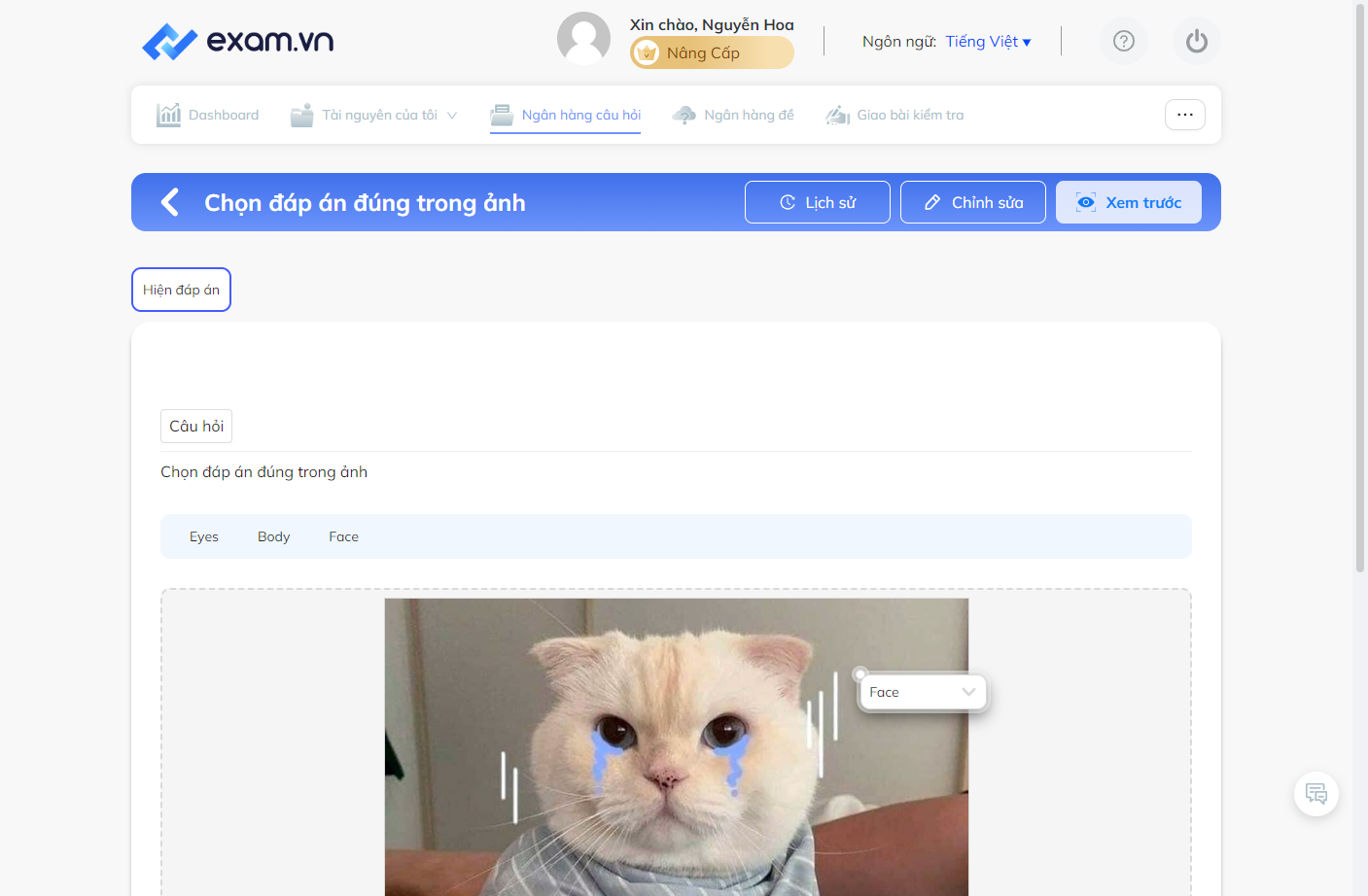1368x896 pixels.
Task: Select the Face answer option in the list
Action: coord(344,536)
